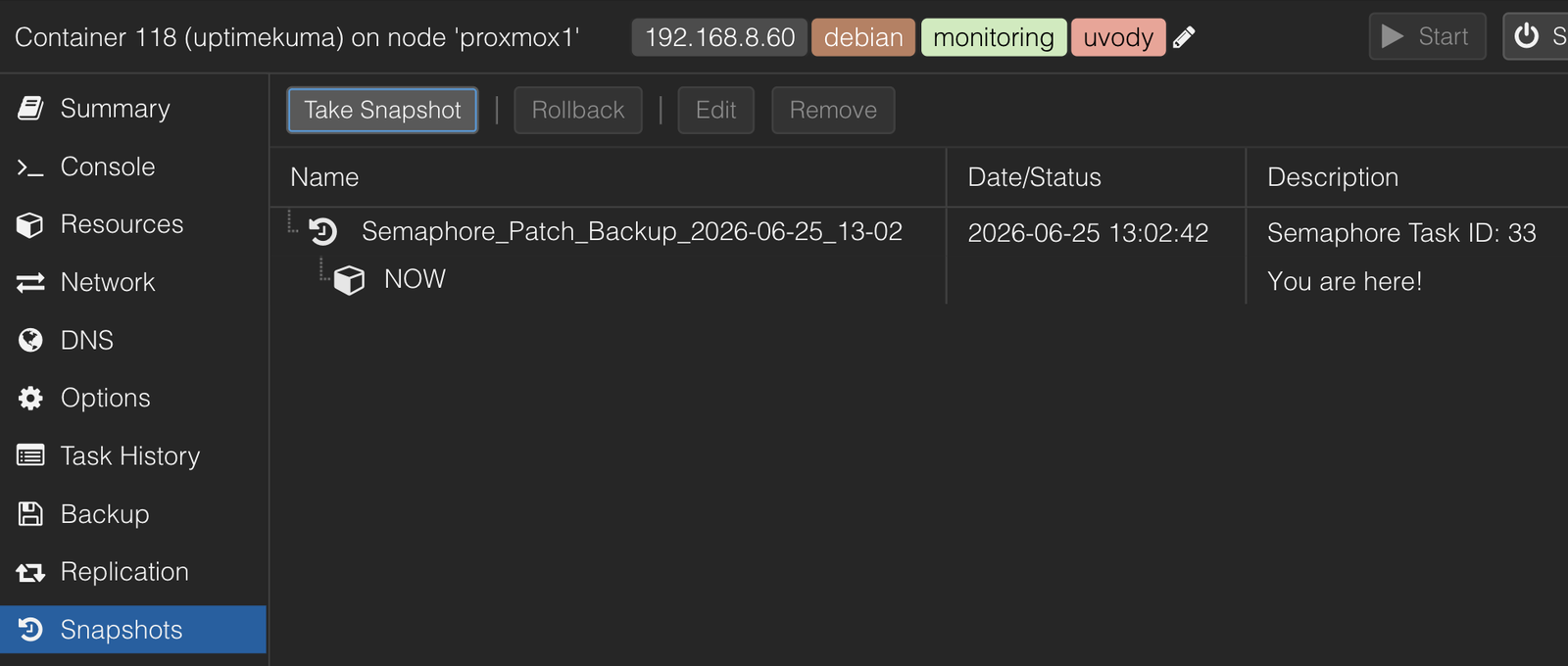Screen dimensions: 1568x666
Task: Click the Replication retweet icon
Action: (30, 572)
